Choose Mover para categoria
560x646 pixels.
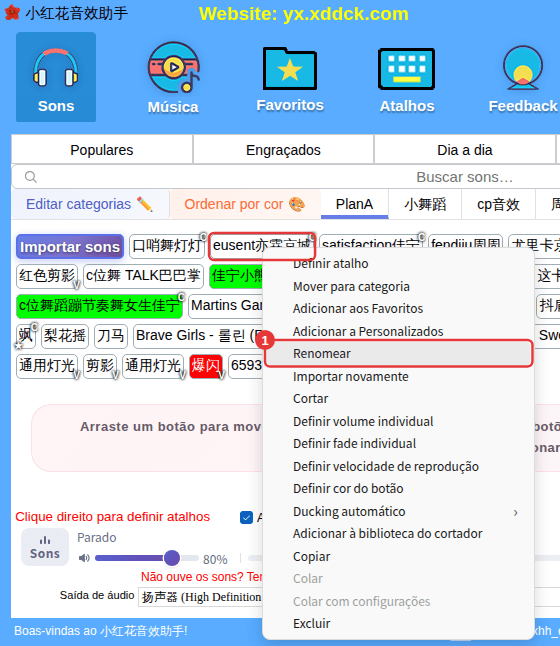point(398,287)
